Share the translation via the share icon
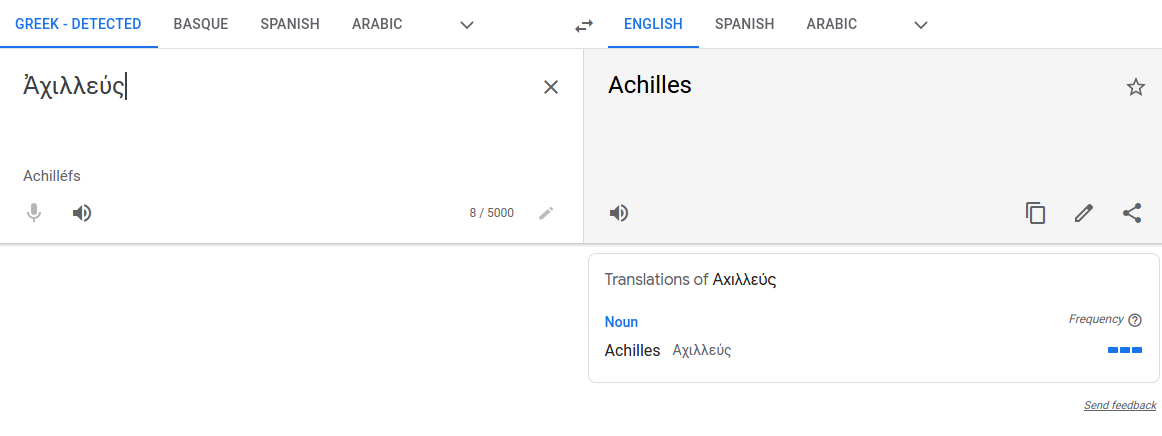The width and height of the screenshot is (1162, 436). click(x=1132, y=214)
